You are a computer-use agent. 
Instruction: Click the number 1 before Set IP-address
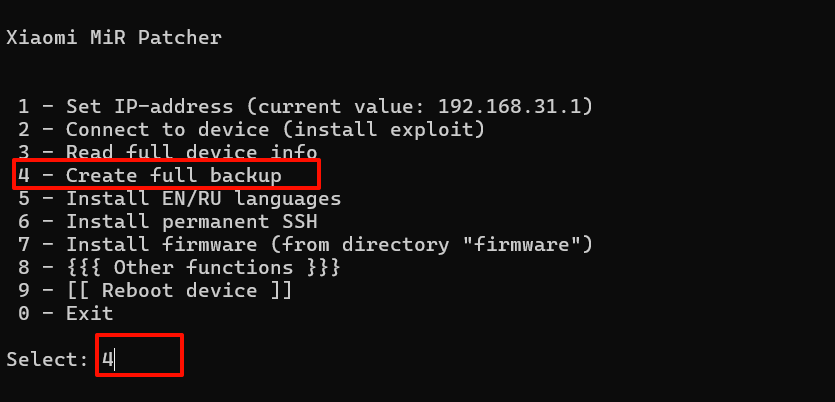click(x=24, y=106)
